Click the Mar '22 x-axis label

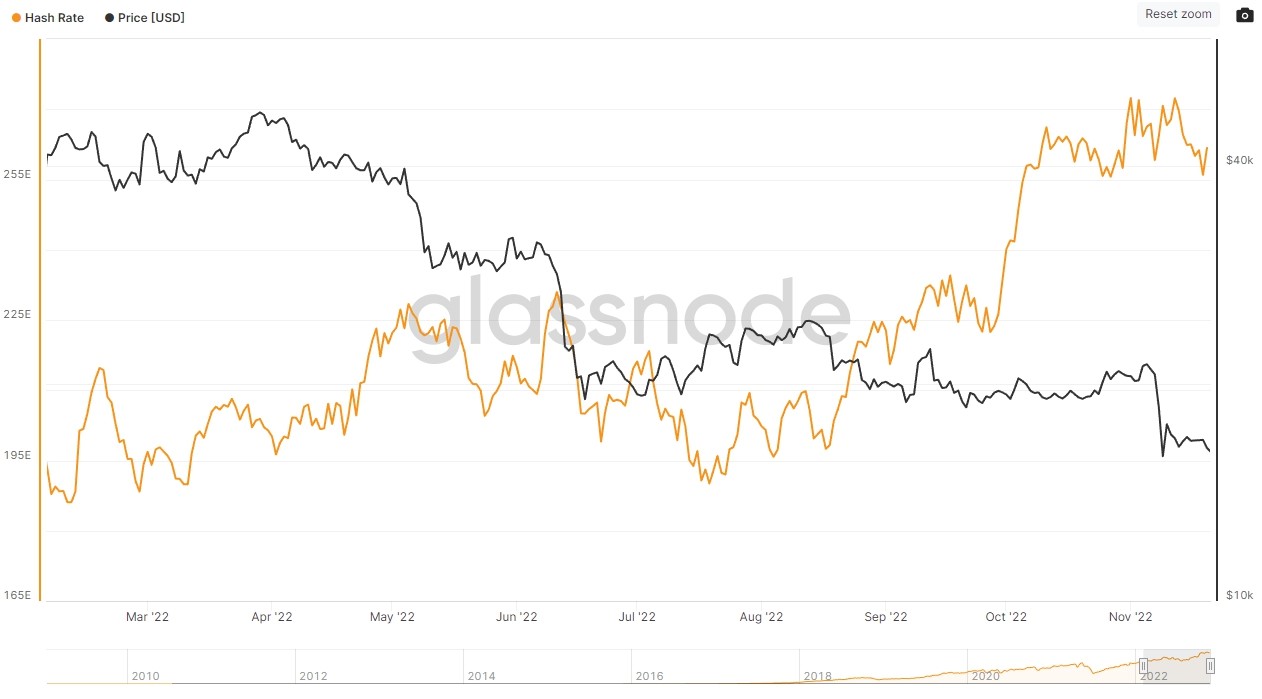coord(147,617)
